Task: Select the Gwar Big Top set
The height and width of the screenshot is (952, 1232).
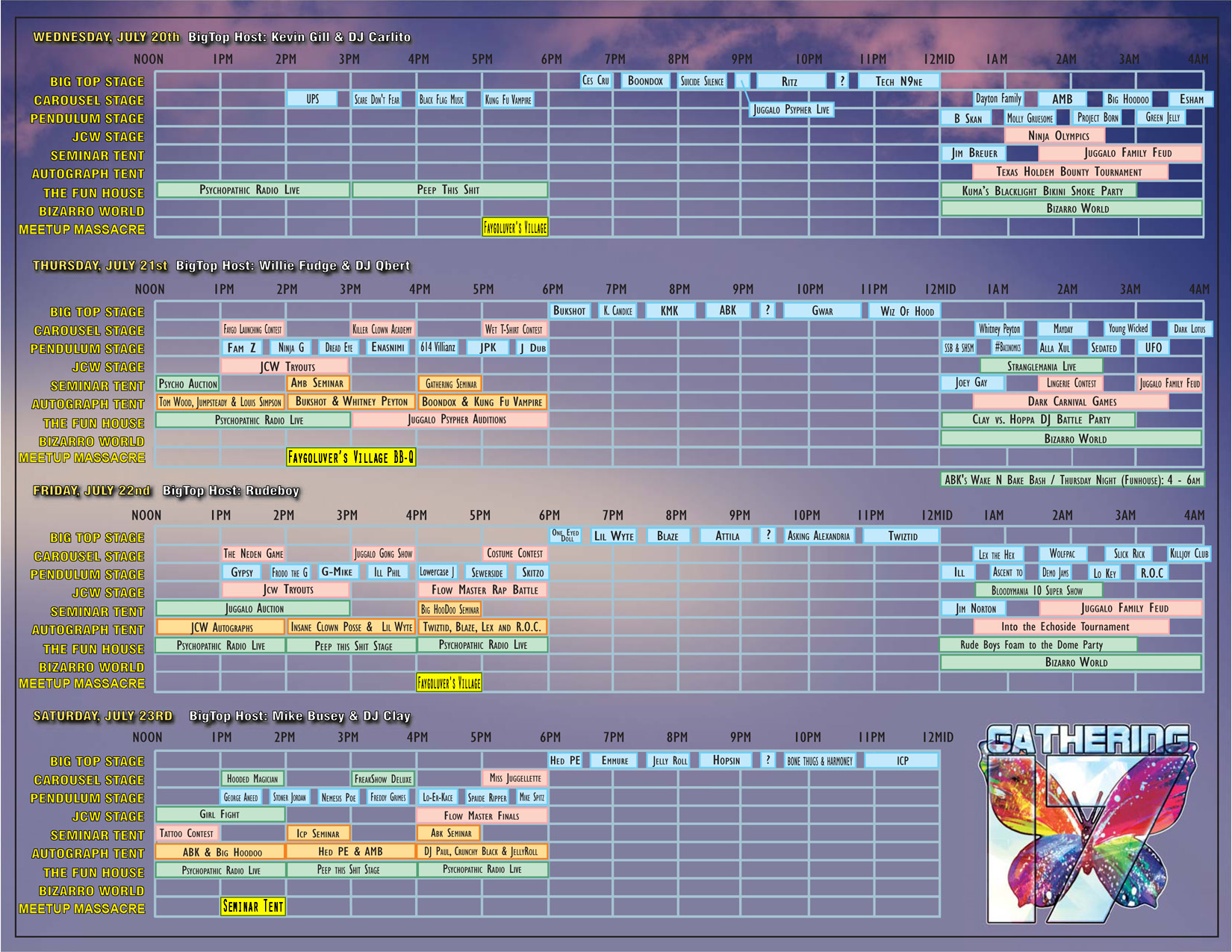Action: (822, 311)
